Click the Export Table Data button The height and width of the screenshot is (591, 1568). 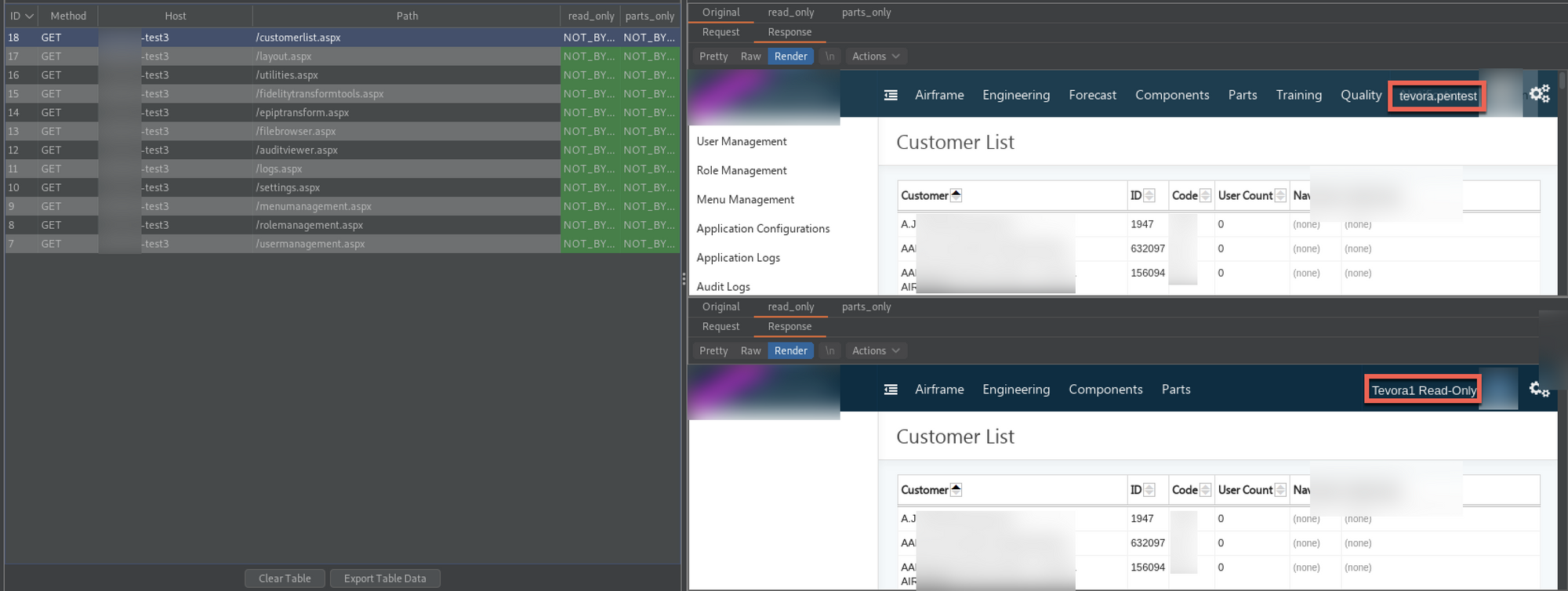click(x=385, y=578)
